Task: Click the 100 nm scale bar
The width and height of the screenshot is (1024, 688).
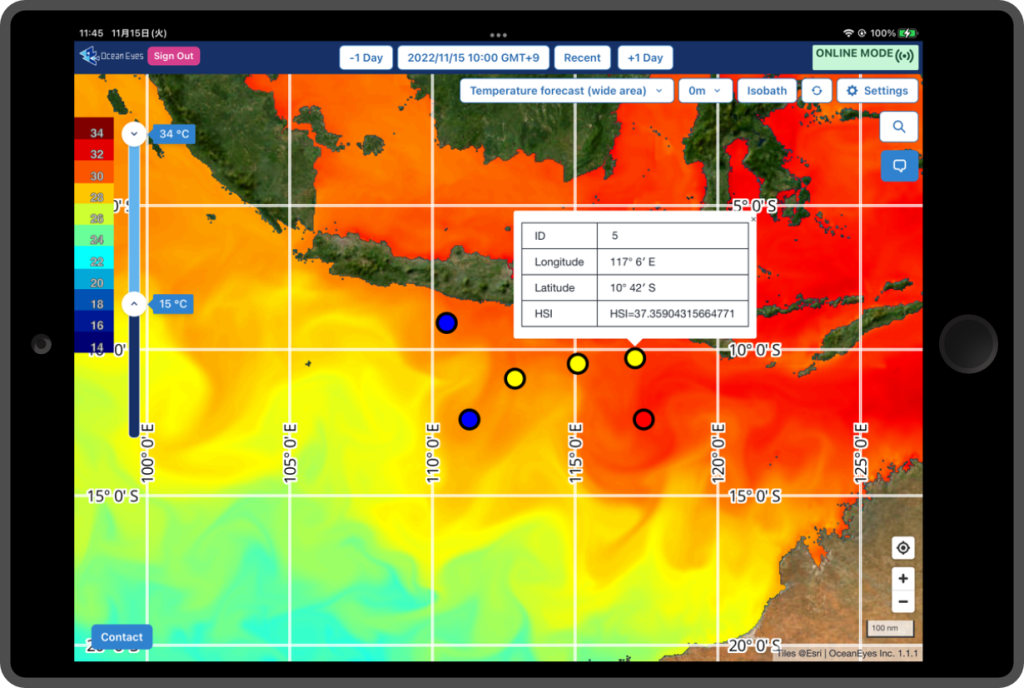Action: pyautogui.click(x=889, y=628)
